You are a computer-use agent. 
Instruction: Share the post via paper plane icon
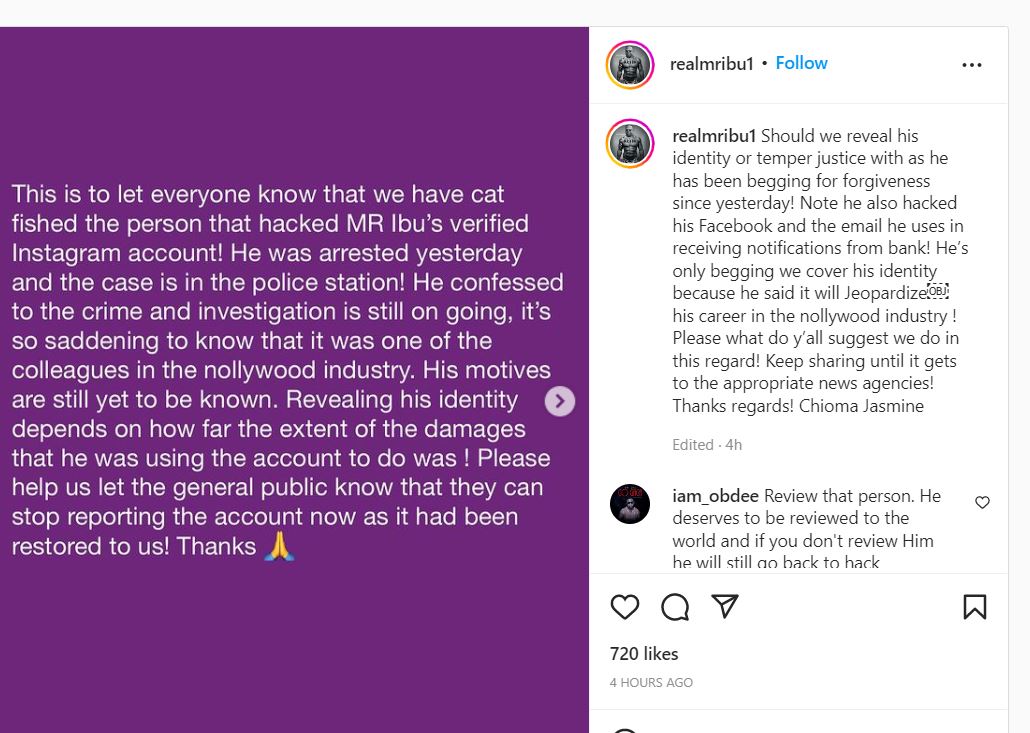[x=725, y=607]
